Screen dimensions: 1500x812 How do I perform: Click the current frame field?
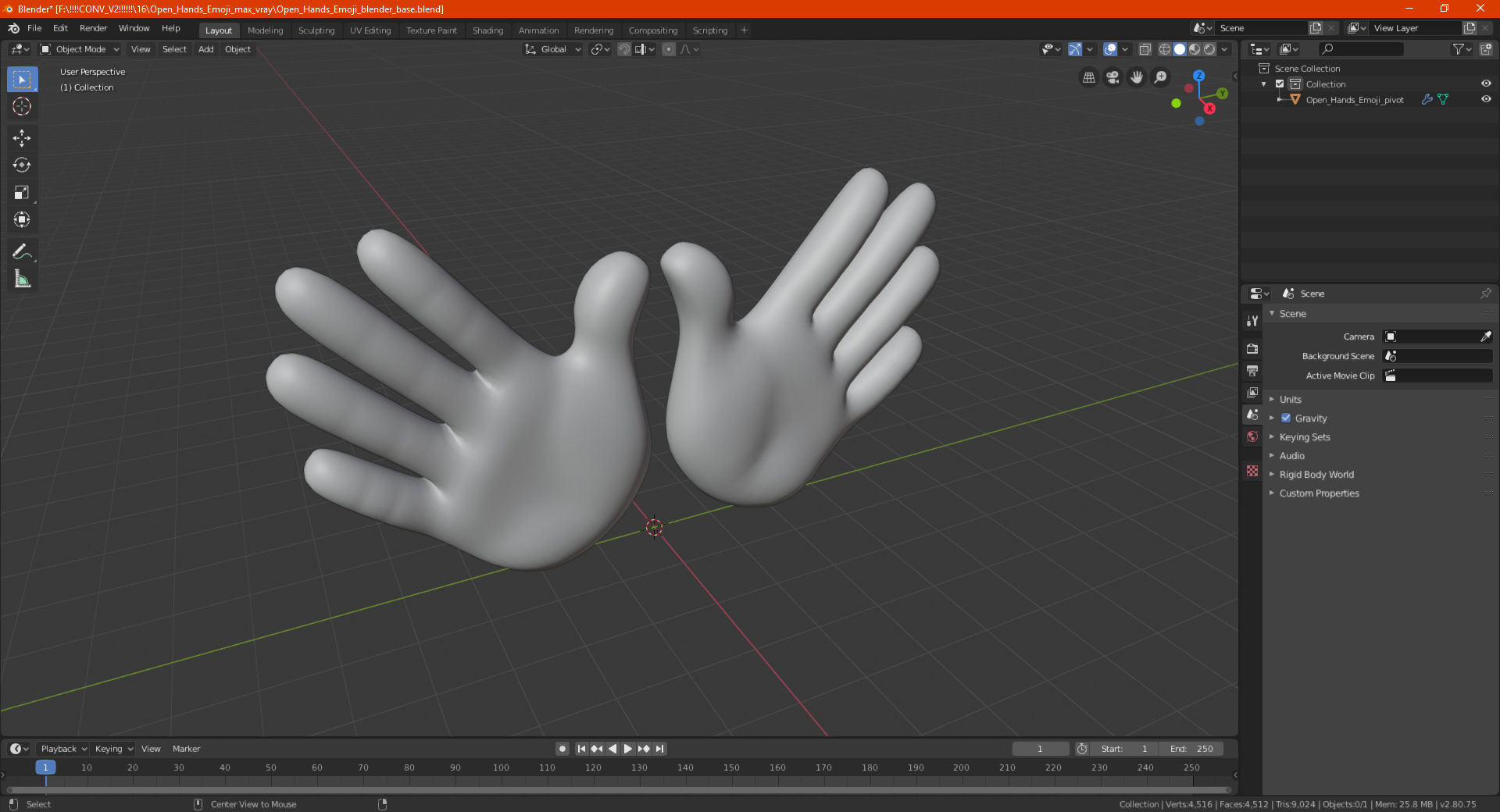point(1040,749)
